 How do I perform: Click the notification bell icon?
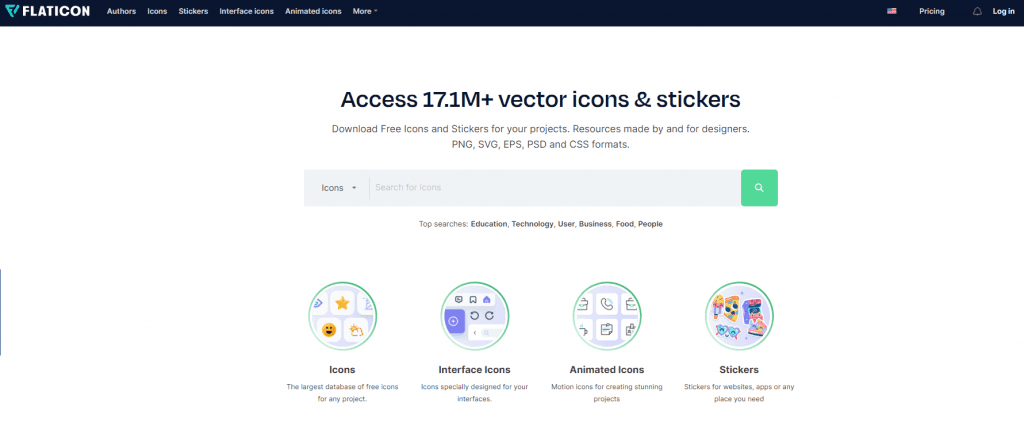pyautogui.click(x=977, y=11)
